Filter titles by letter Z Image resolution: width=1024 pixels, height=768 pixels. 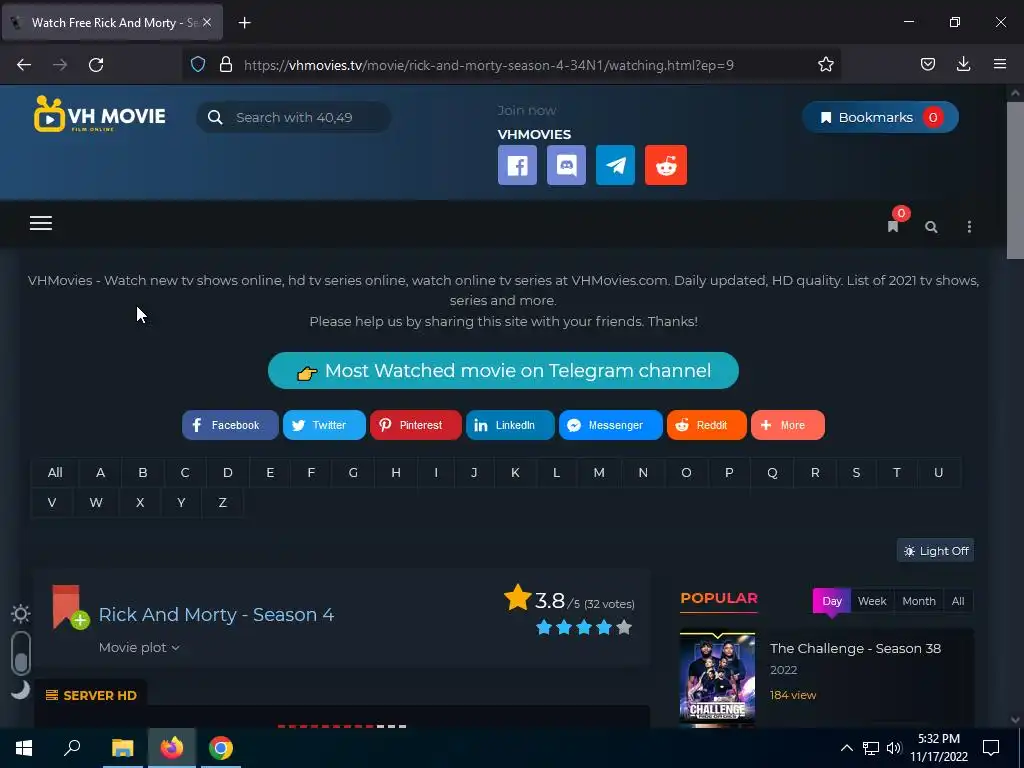click(x=223, y=502)
